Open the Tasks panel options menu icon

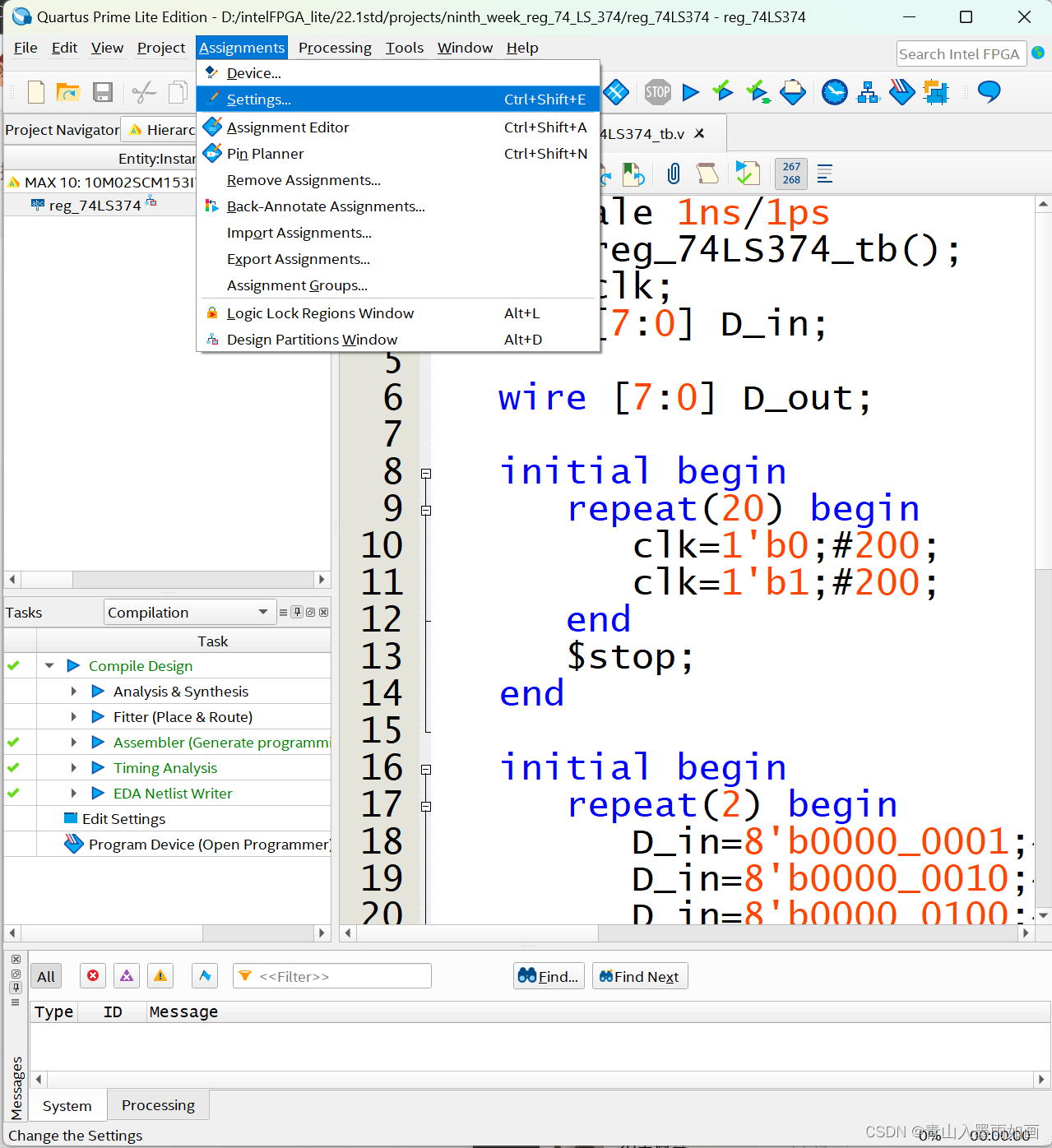tap(283, 612)
